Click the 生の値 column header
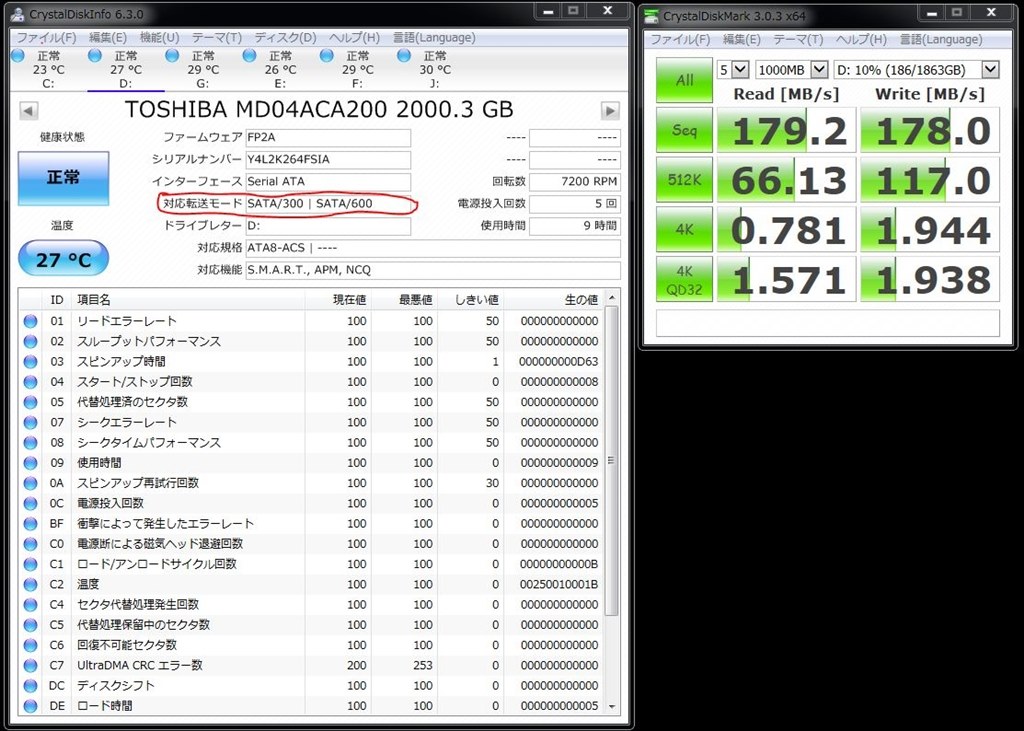The image size is (1024, 731). pos(554,299)
